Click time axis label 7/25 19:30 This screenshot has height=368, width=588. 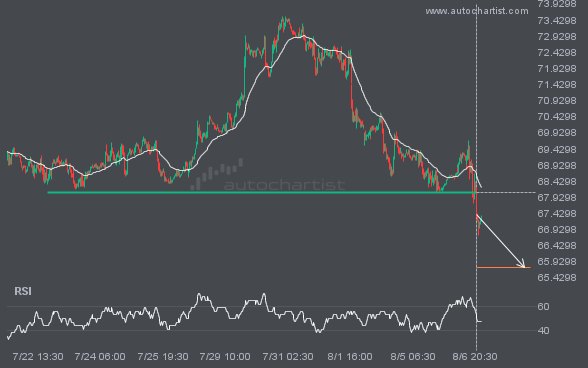pyautogui.click(x=163, y=357)
